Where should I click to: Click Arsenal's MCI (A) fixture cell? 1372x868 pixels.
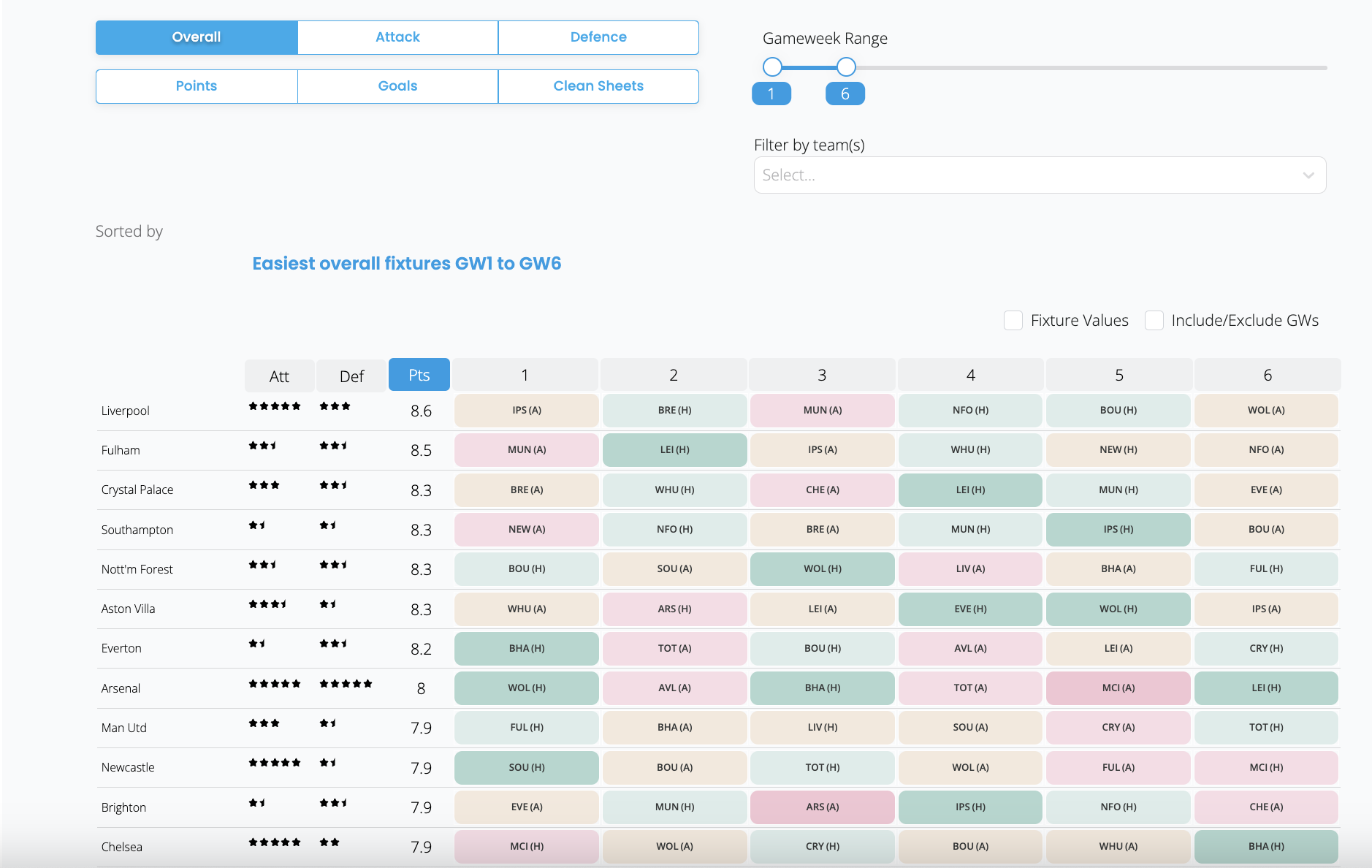1118,688
